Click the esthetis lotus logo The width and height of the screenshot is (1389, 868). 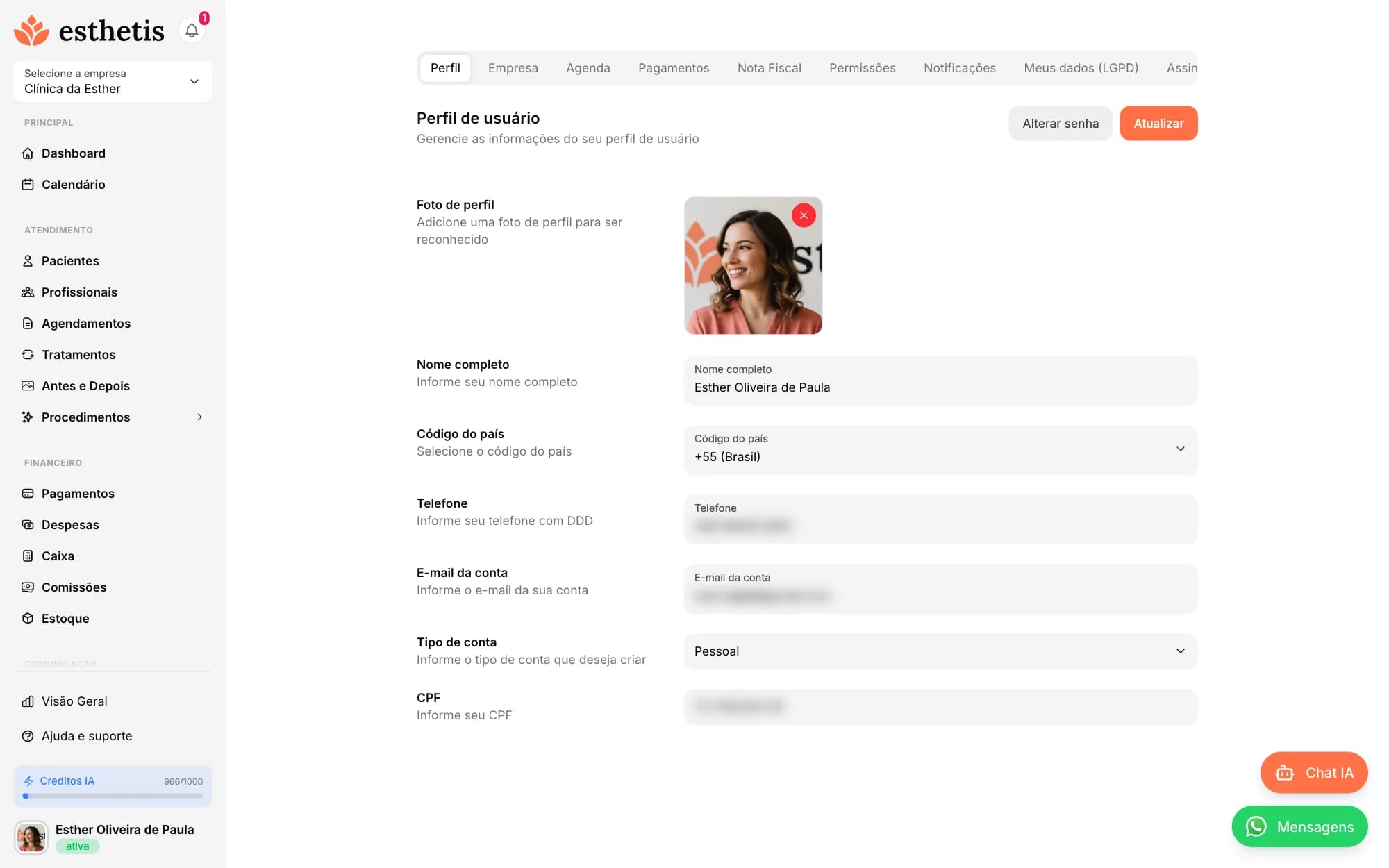31,31
